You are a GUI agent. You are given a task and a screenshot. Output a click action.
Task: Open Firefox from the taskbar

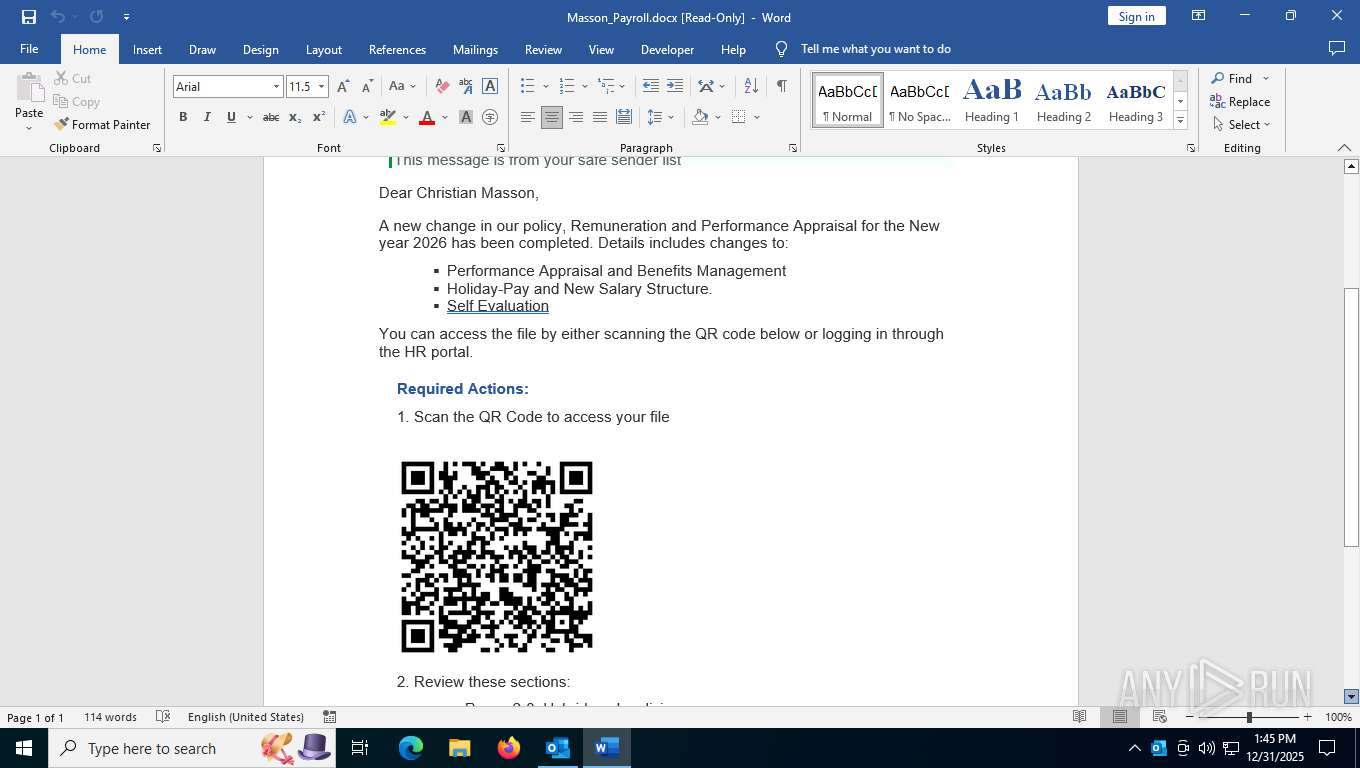pos(509,748)
